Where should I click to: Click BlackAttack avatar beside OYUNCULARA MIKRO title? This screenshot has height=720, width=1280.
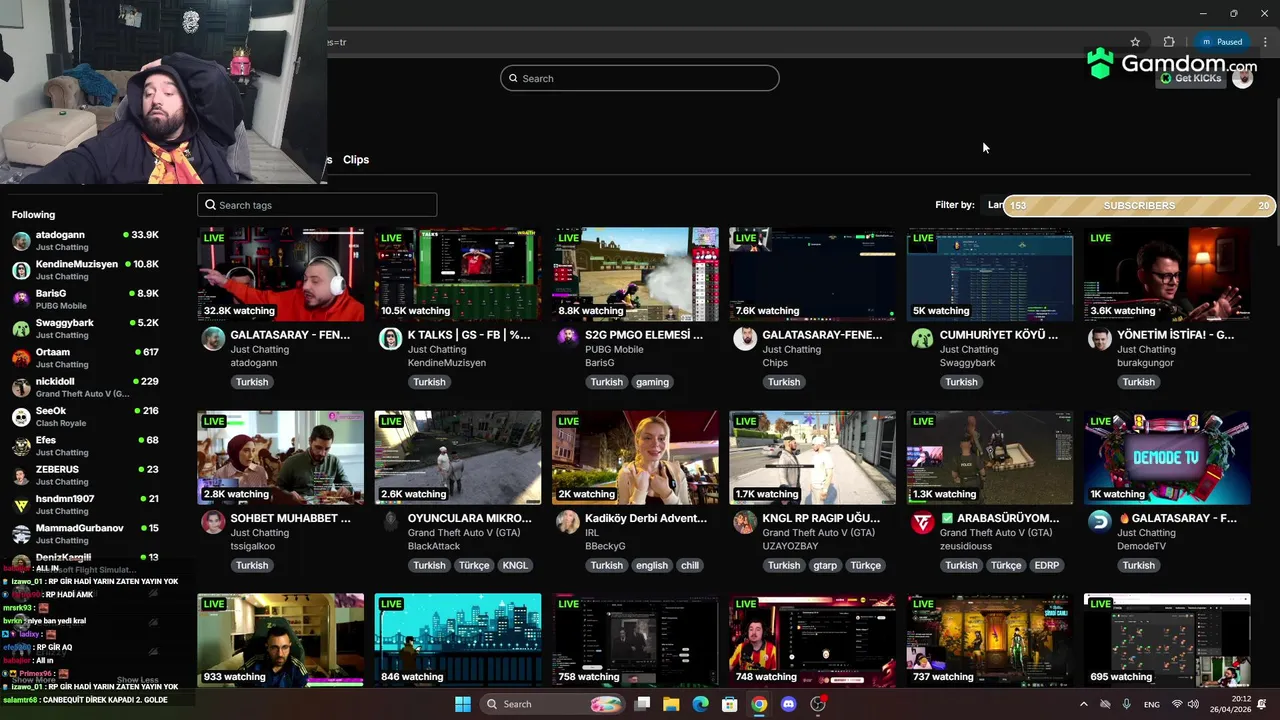pos(390,521)
